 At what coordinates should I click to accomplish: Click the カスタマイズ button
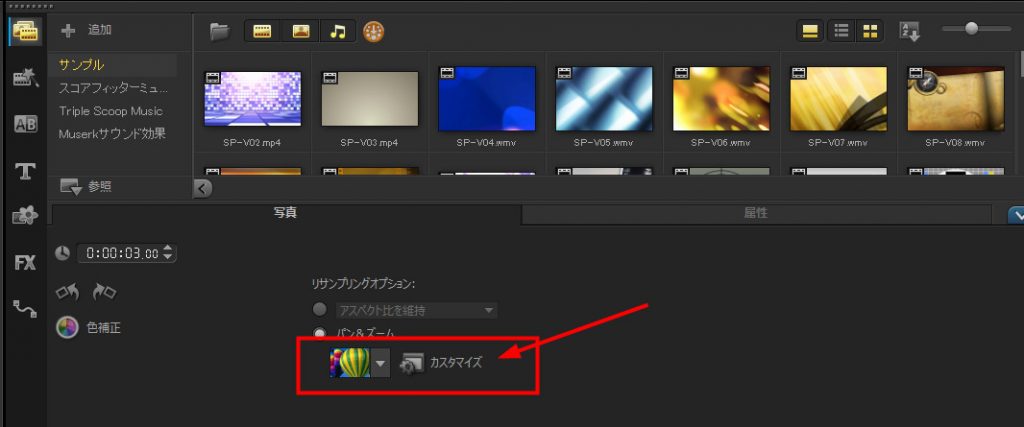pos(441,363)
